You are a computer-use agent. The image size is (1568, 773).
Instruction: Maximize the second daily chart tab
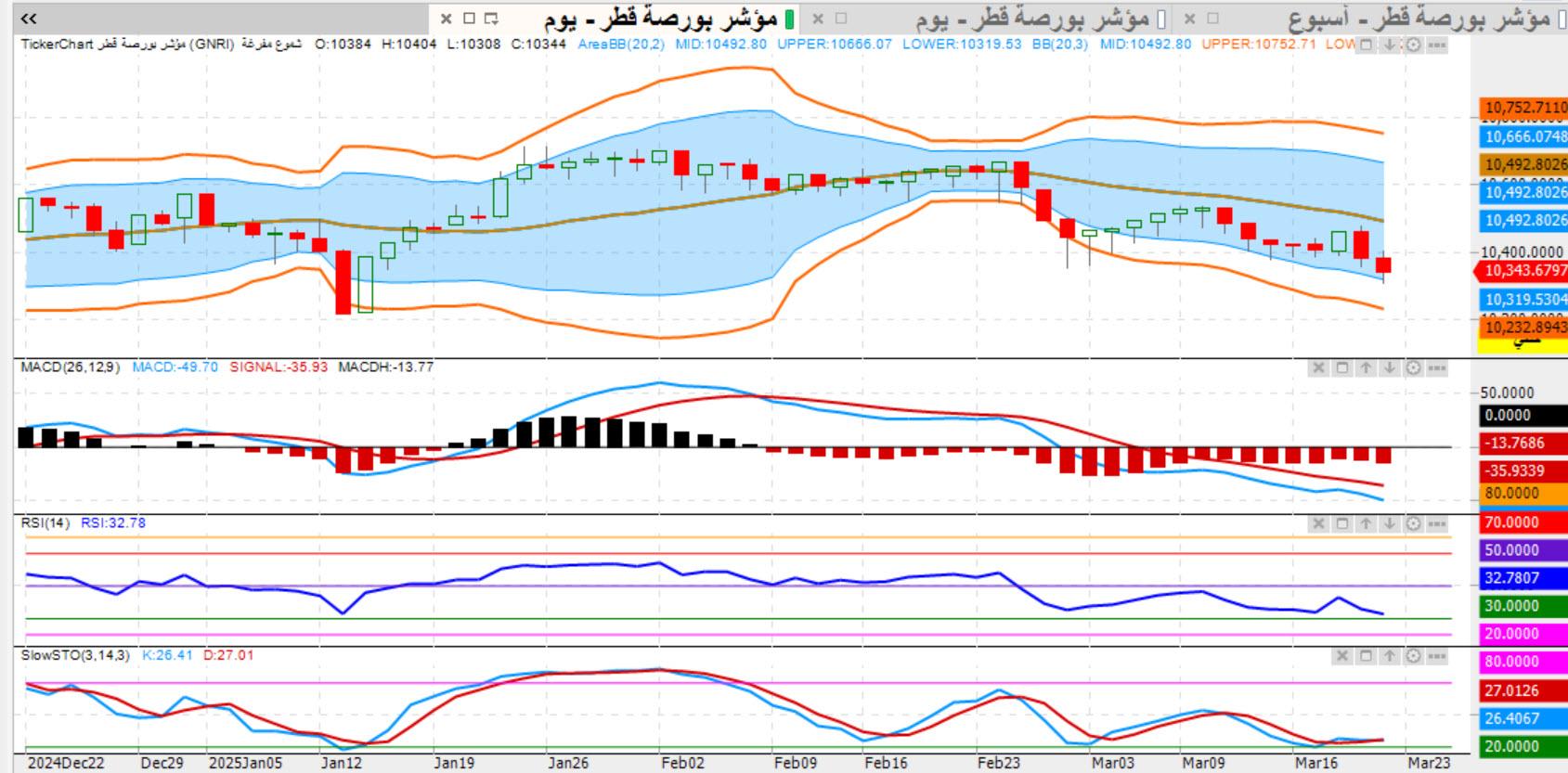coord(841,18)
